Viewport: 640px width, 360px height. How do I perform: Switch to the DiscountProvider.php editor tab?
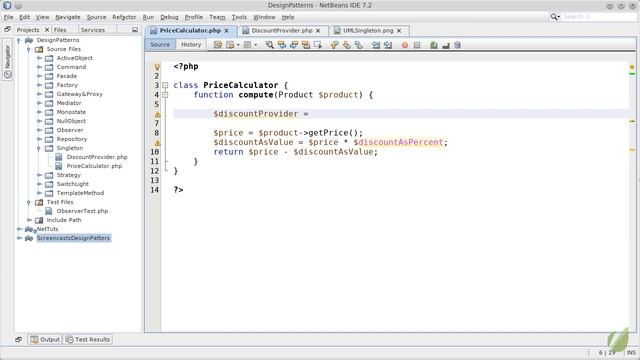coord(282,31)
